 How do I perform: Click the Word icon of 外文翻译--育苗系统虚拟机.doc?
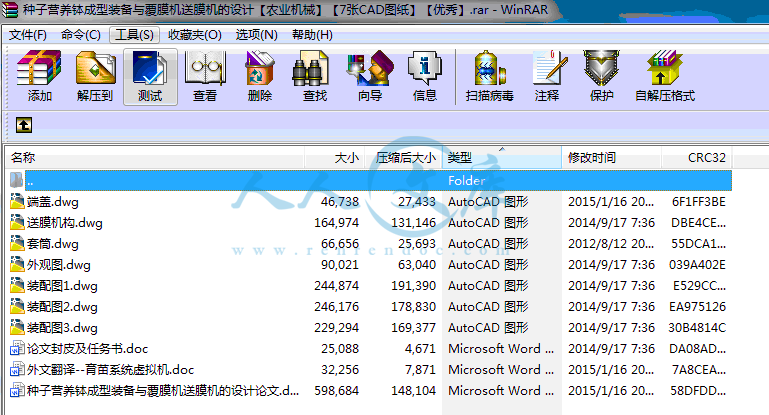[17, 369]
